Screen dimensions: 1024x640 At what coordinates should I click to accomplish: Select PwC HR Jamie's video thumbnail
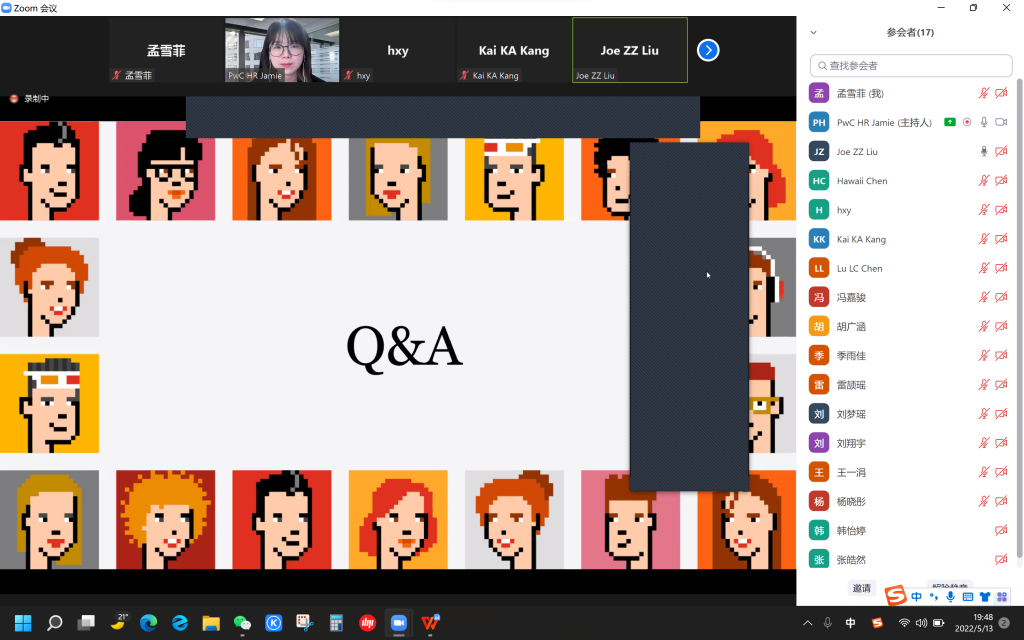point(282,50)
